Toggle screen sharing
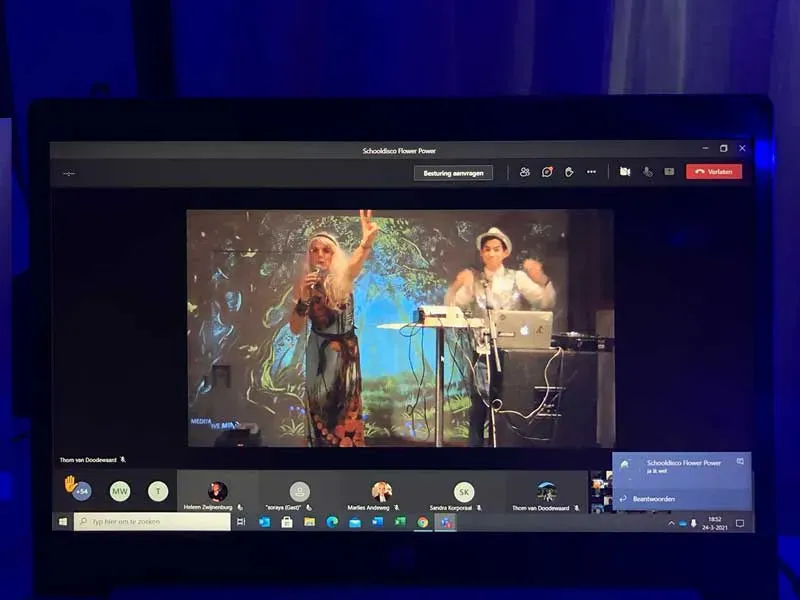Image resolution: width=800 pixels, height=600 pixels. pos(669,172)
